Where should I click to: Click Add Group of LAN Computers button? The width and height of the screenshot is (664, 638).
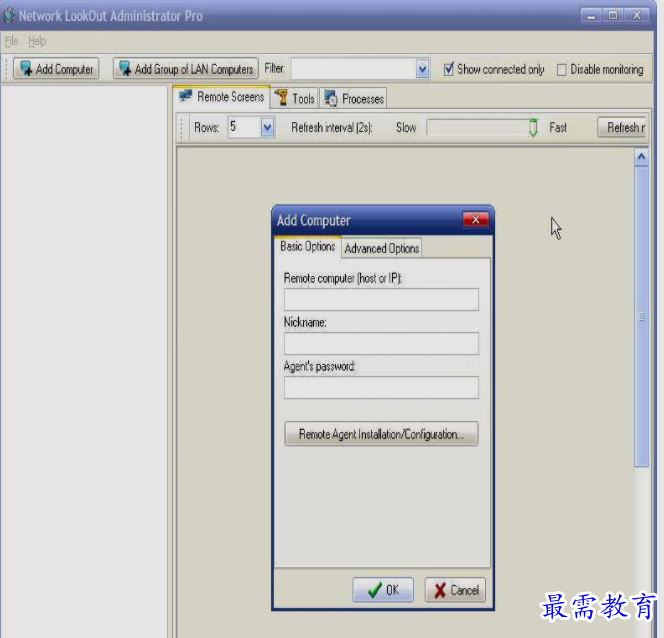tap(185, 69)
